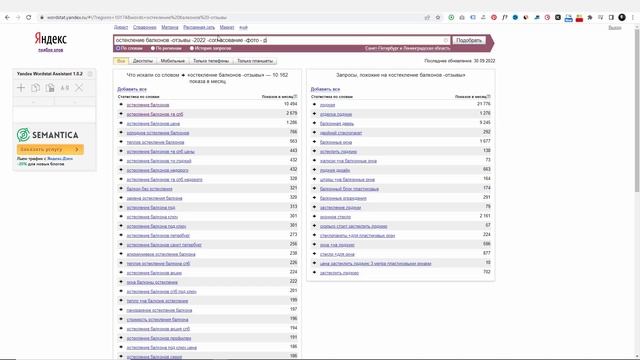Switch to the 'Только телефоны' tab
Image resolution: width=640 pixels, height=360 pixels.
[x=211, y=61]
